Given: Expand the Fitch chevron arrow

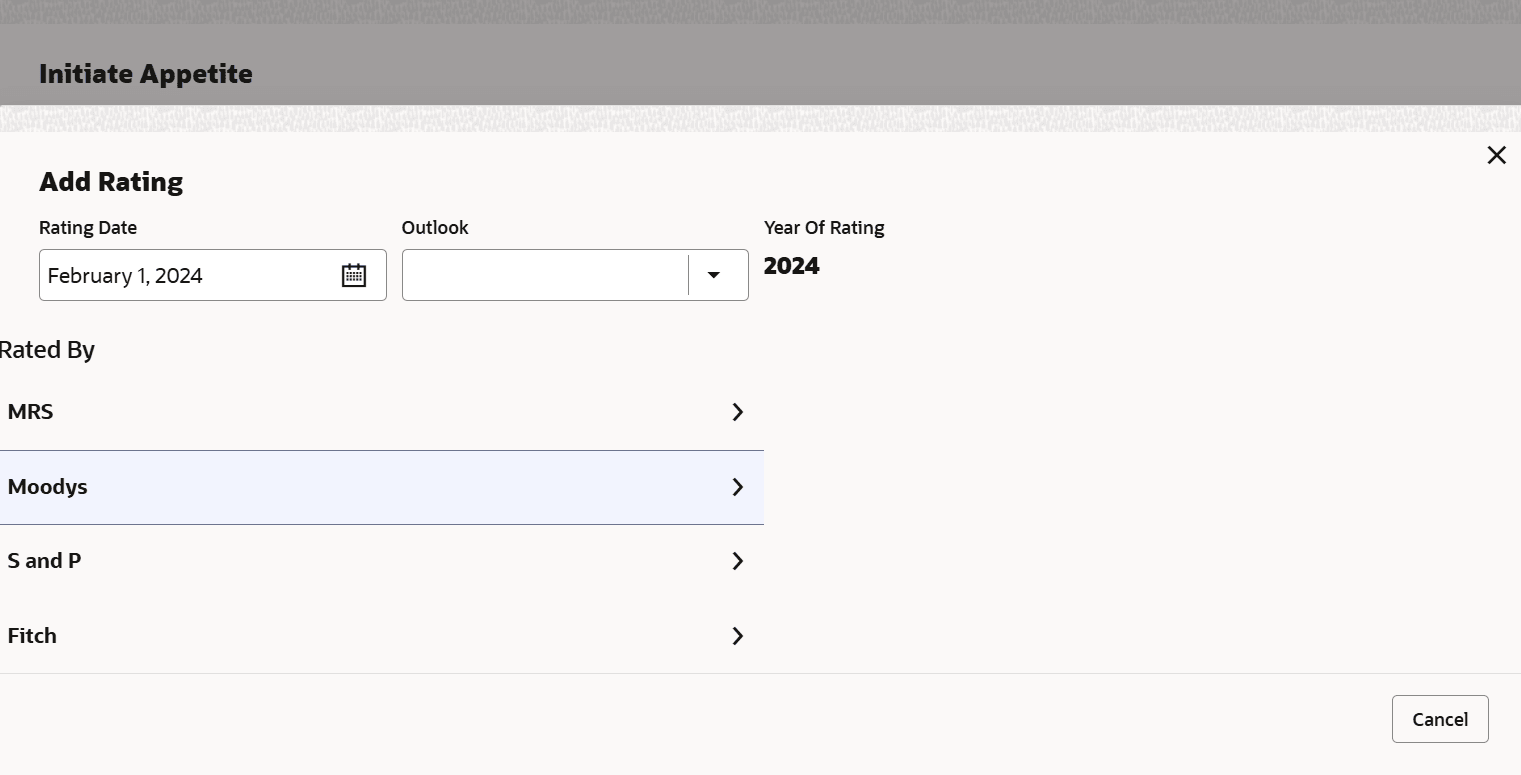Looking at the screenshot, I should (738, 636).
